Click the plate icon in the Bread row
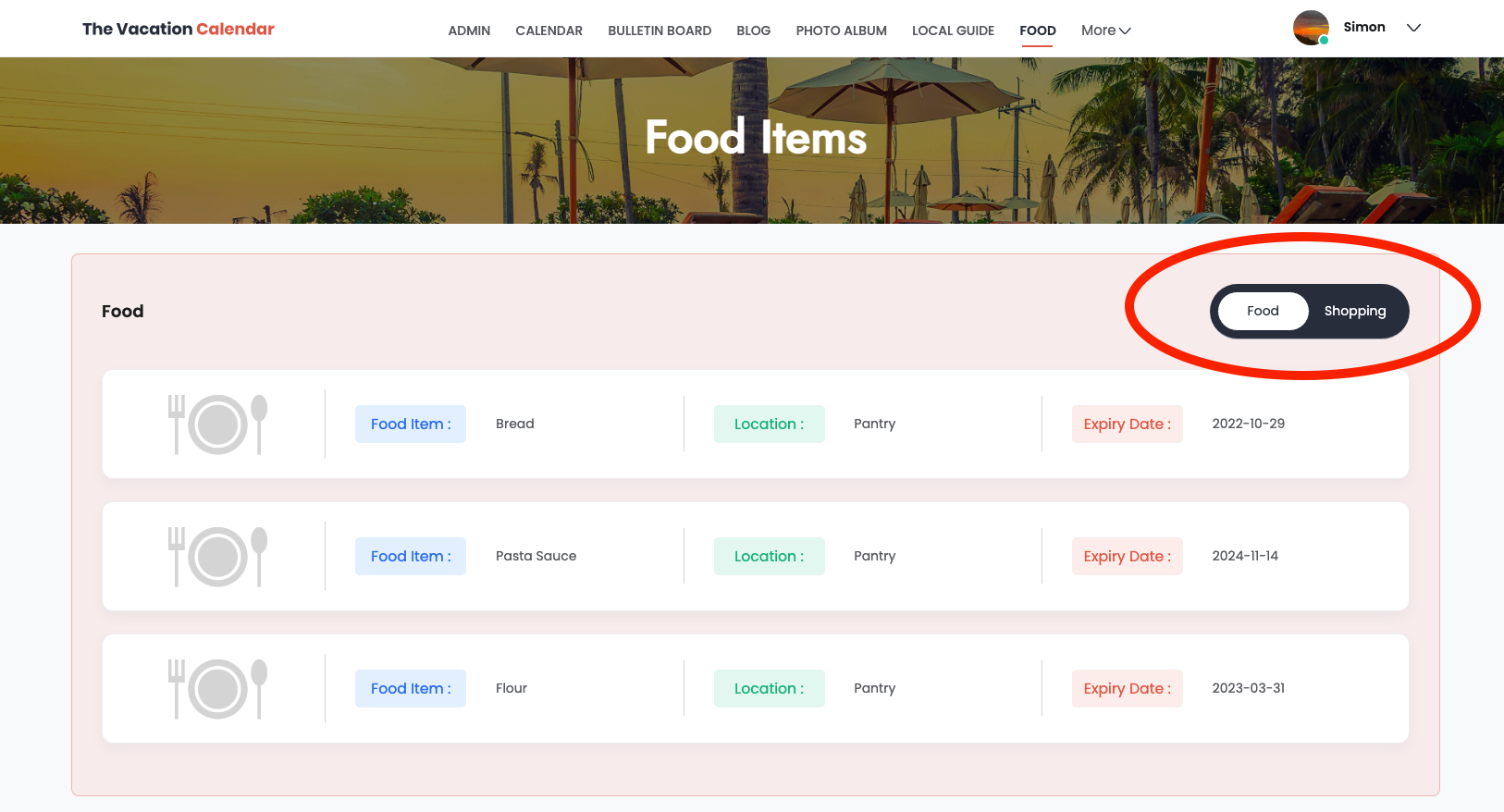1504x812 pixels. 217,424
